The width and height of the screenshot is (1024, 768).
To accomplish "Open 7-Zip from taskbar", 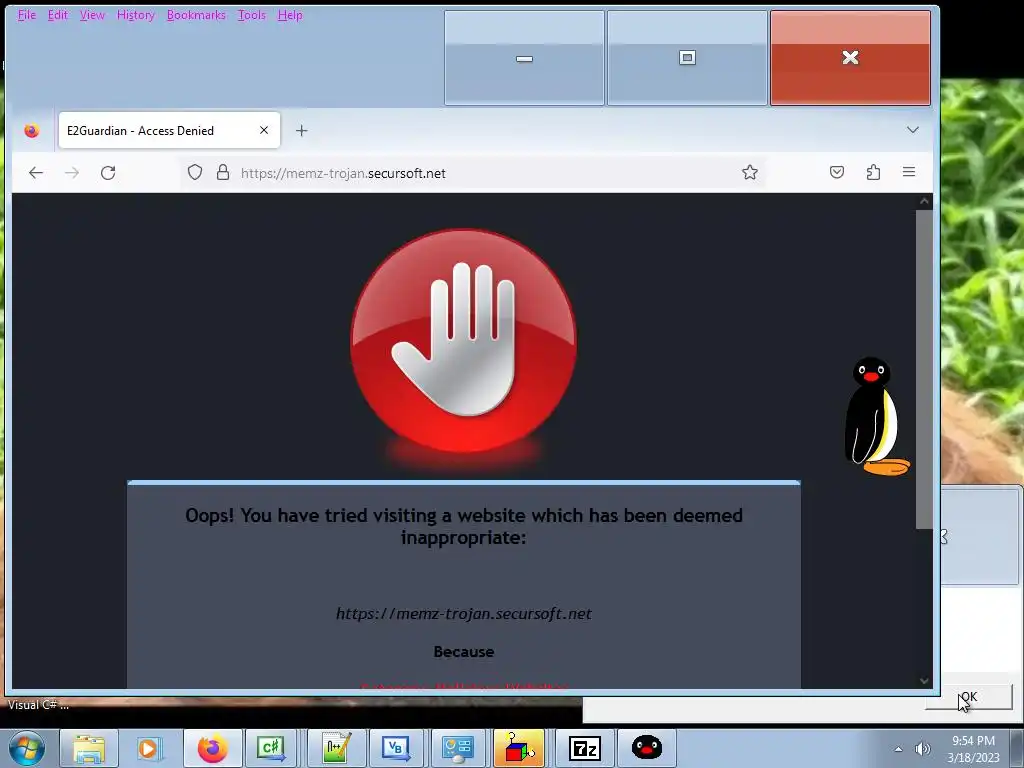I will pos(584,748).
